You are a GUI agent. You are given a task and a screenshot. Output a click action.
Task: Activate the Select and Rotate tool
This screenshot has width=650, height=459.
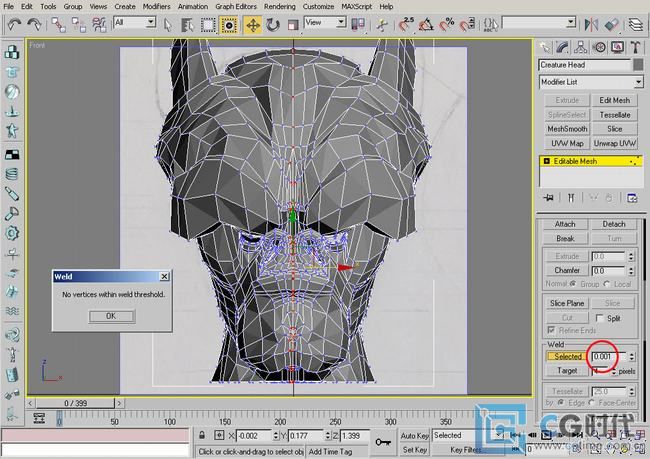273,25
